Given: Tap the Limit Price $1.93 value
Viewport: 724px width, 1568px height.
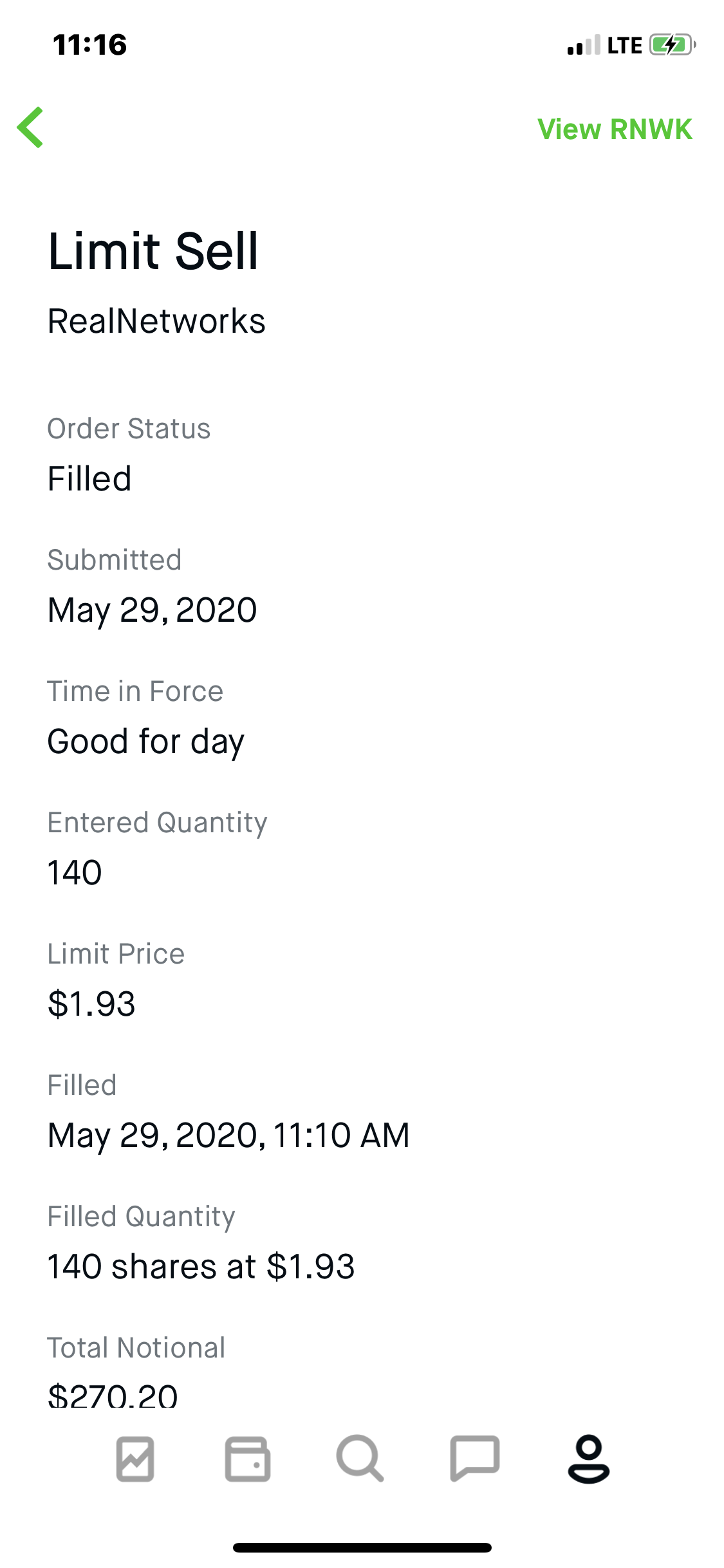Looking at the screenshot, I should tap(91, 1004).
